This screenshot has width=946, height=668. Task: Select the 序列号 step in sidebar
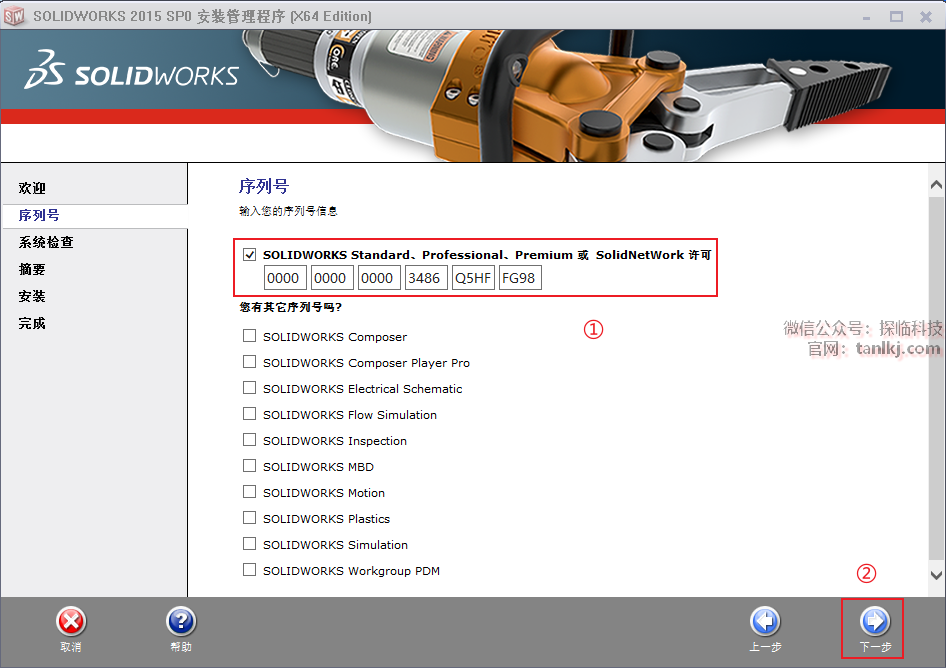39,215
